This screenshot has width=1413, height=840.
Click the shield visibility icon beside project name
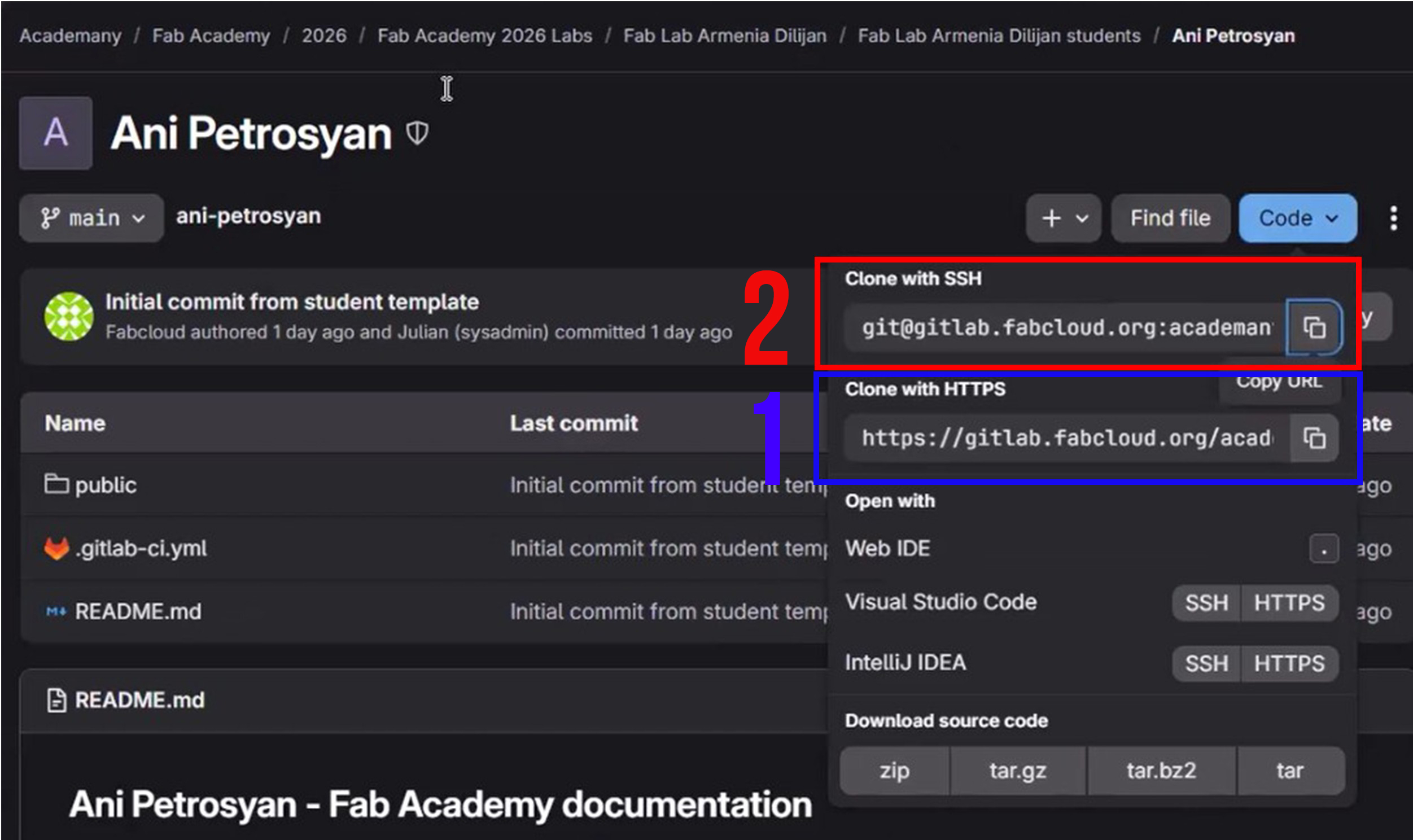pos(417,134)
